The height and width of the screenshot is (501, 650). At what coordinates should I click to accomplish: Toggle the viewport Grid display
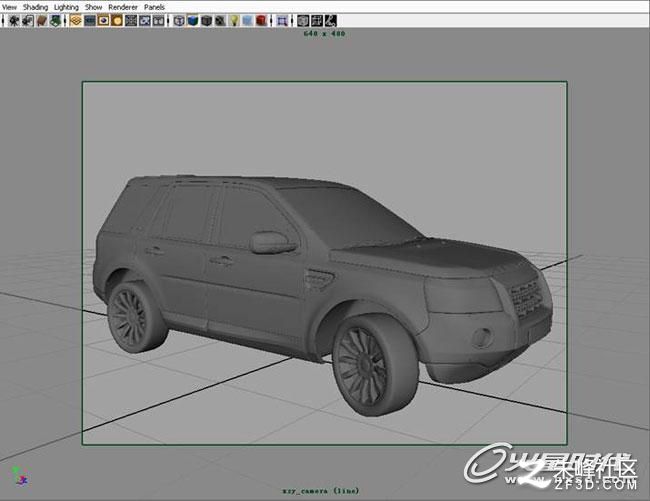click(x=76, y=20)
